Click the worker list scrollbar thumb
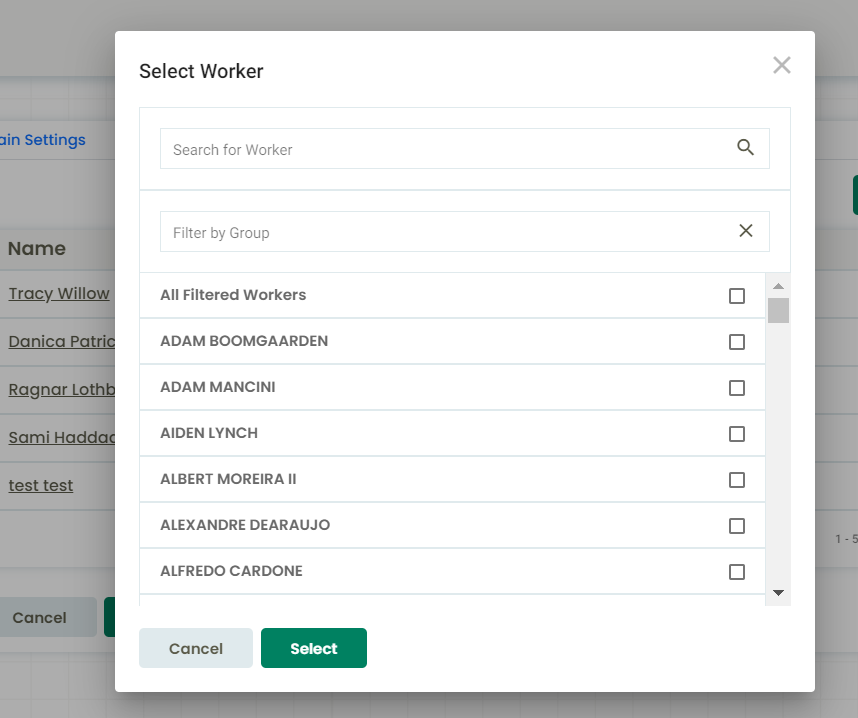 pyautogui.click(x=778, y=310)
